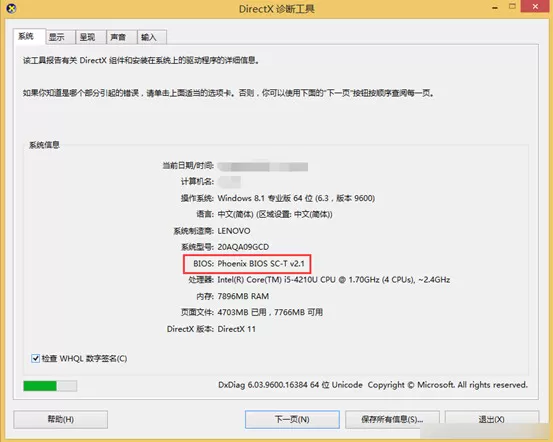The height and width of the screenshot is (442, 553).
Task: Click the 系统信息 group label
Action: coord(44,145)
